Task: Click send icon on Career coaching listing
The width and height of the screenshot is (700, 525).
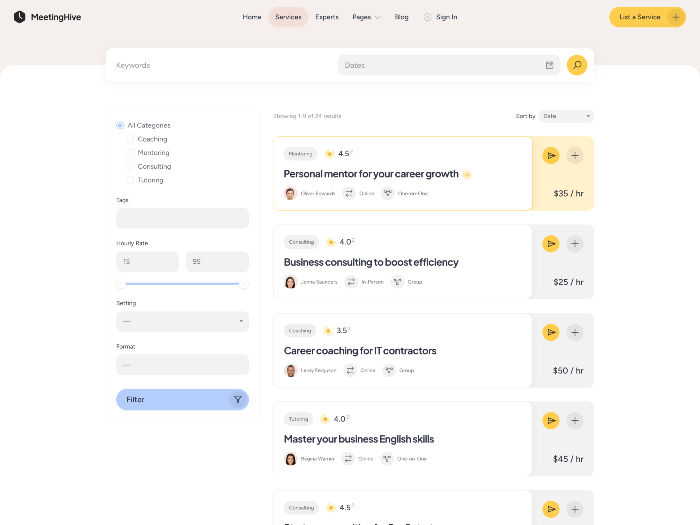Action: (x=551, y=332)
